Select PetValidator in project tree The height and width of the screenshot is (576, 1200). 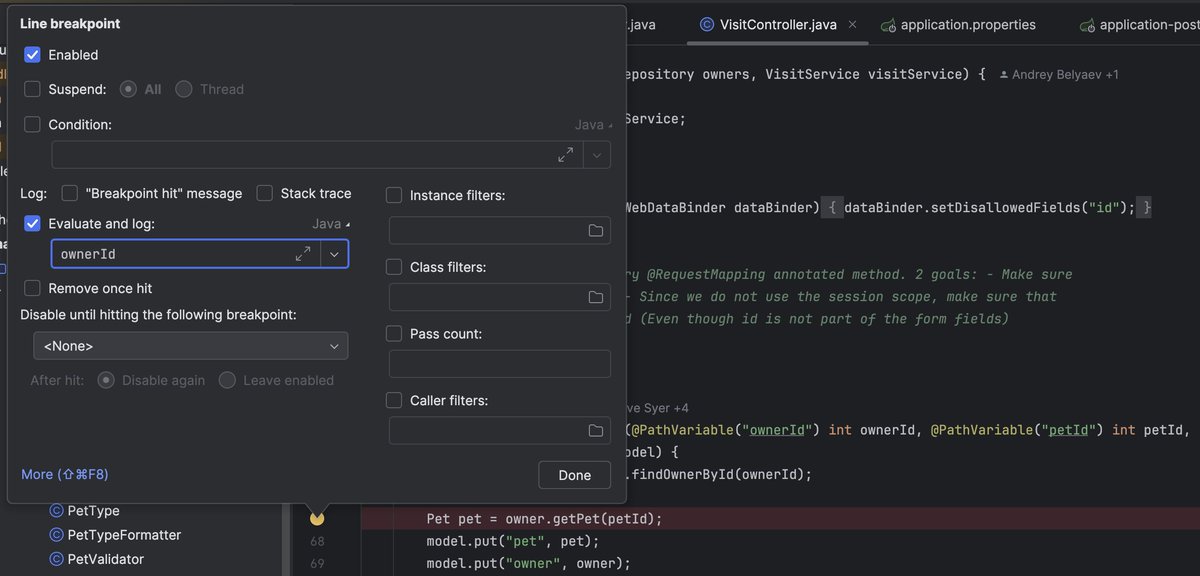pos(105,559)
